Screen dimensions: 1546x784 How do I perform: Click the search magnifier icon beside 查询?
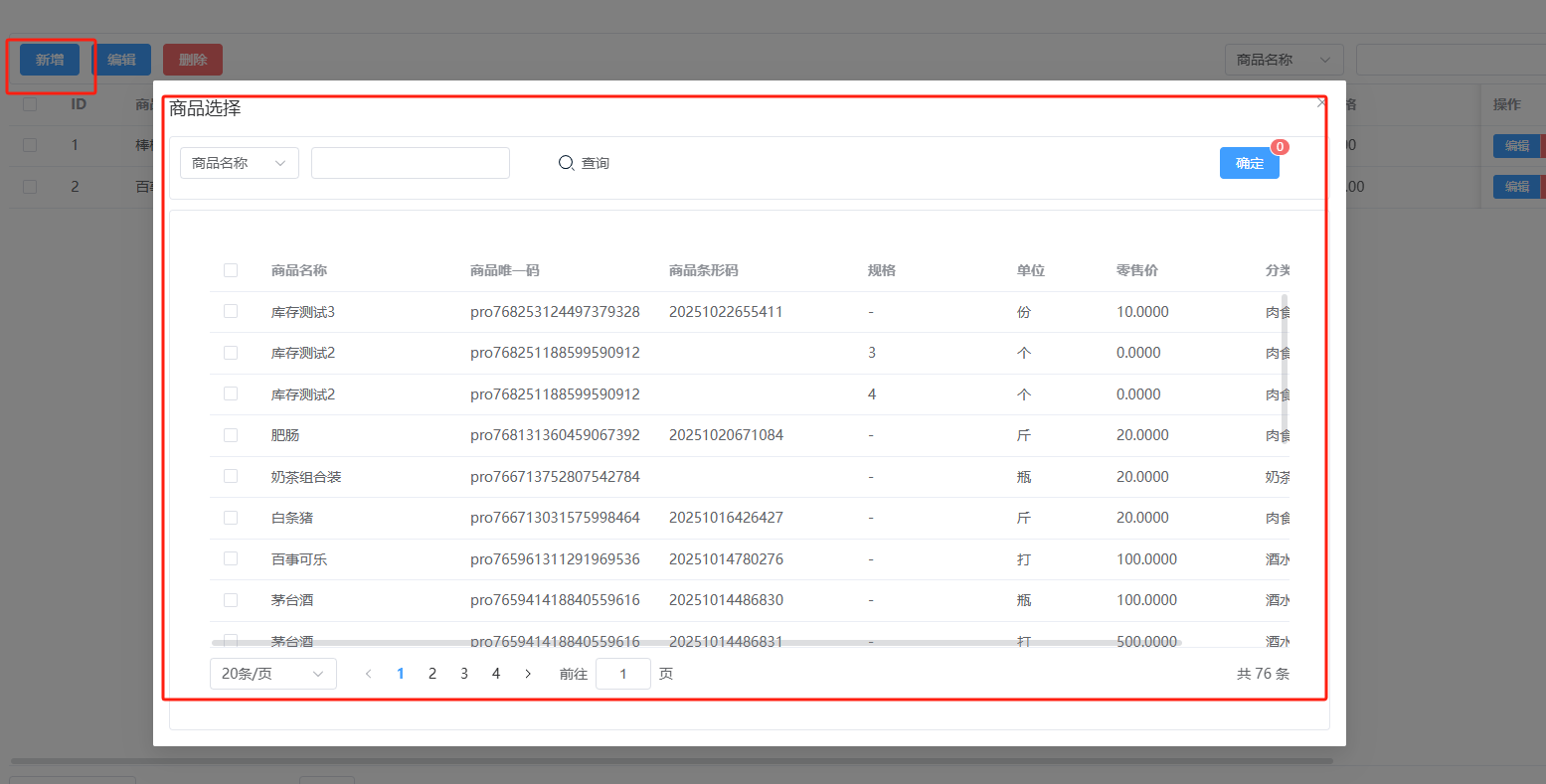(x=566, y=163)
